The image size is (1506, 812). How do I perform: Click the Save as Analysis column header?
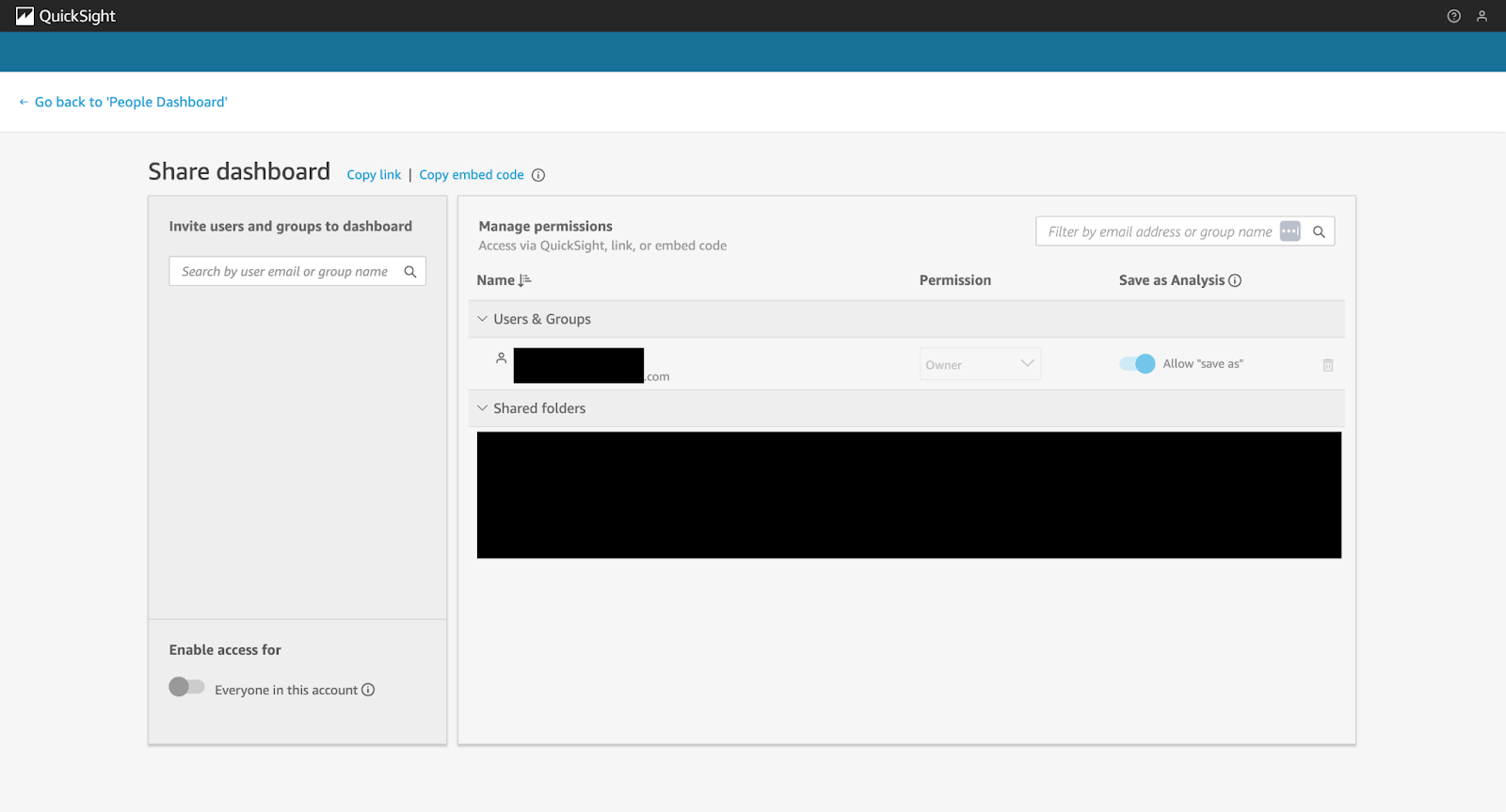[x=1172, y=280]
